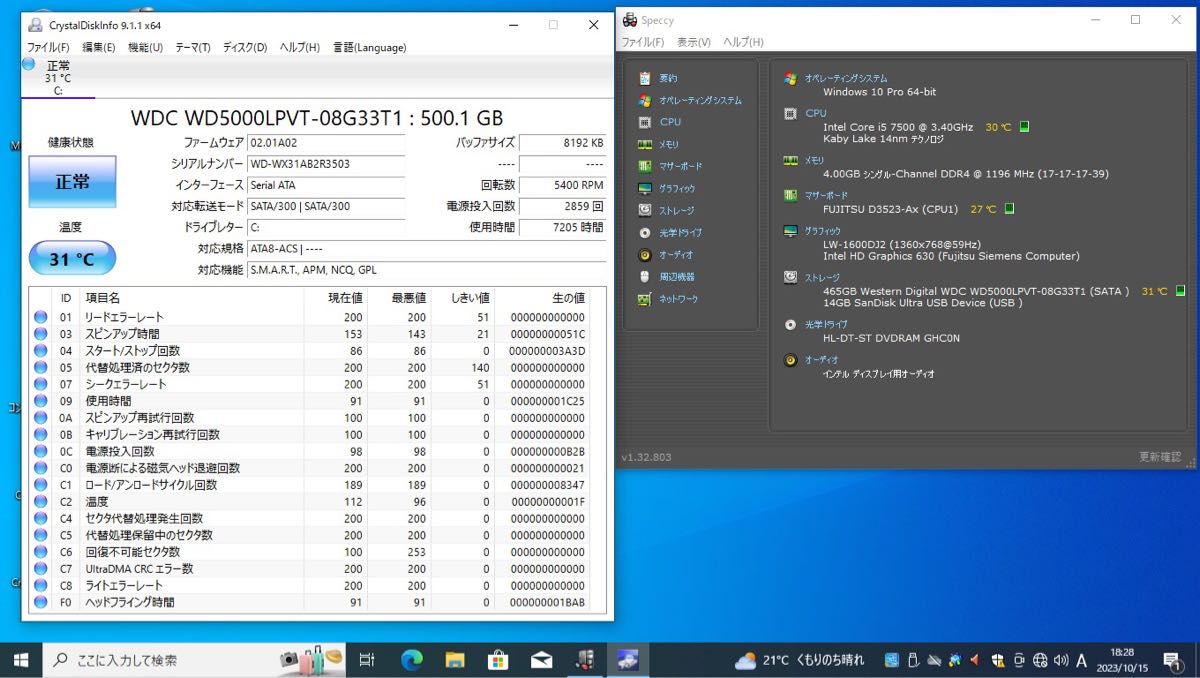
Task: Select the C: drive status tab
Action: (58, 78)
